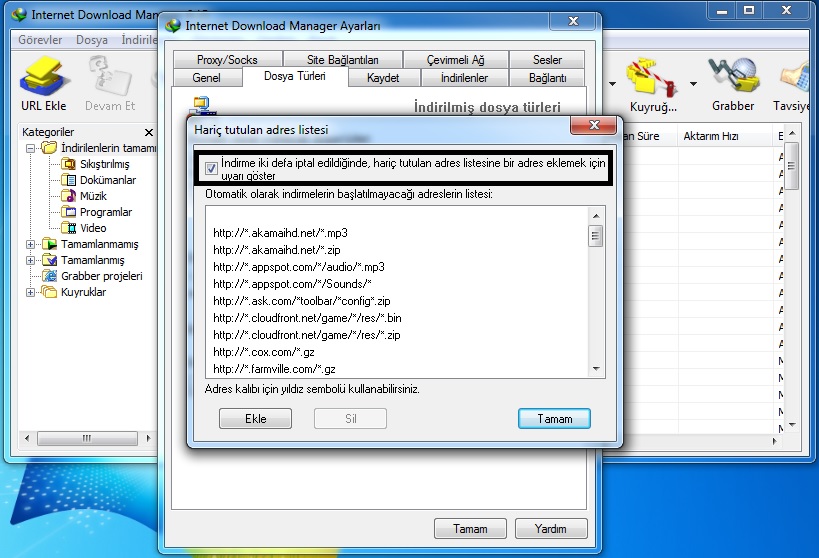Screen dimensions: 819x558
Task: Close the Kategoriler panel
Action: click(149, 132)
